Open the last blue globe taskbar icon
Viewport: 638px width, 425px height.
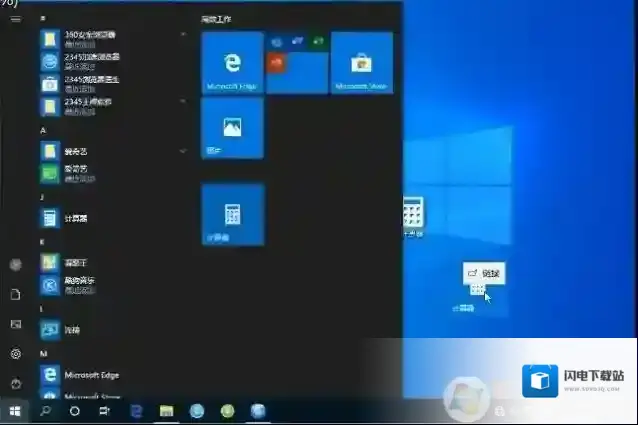(x=258, y=411)
